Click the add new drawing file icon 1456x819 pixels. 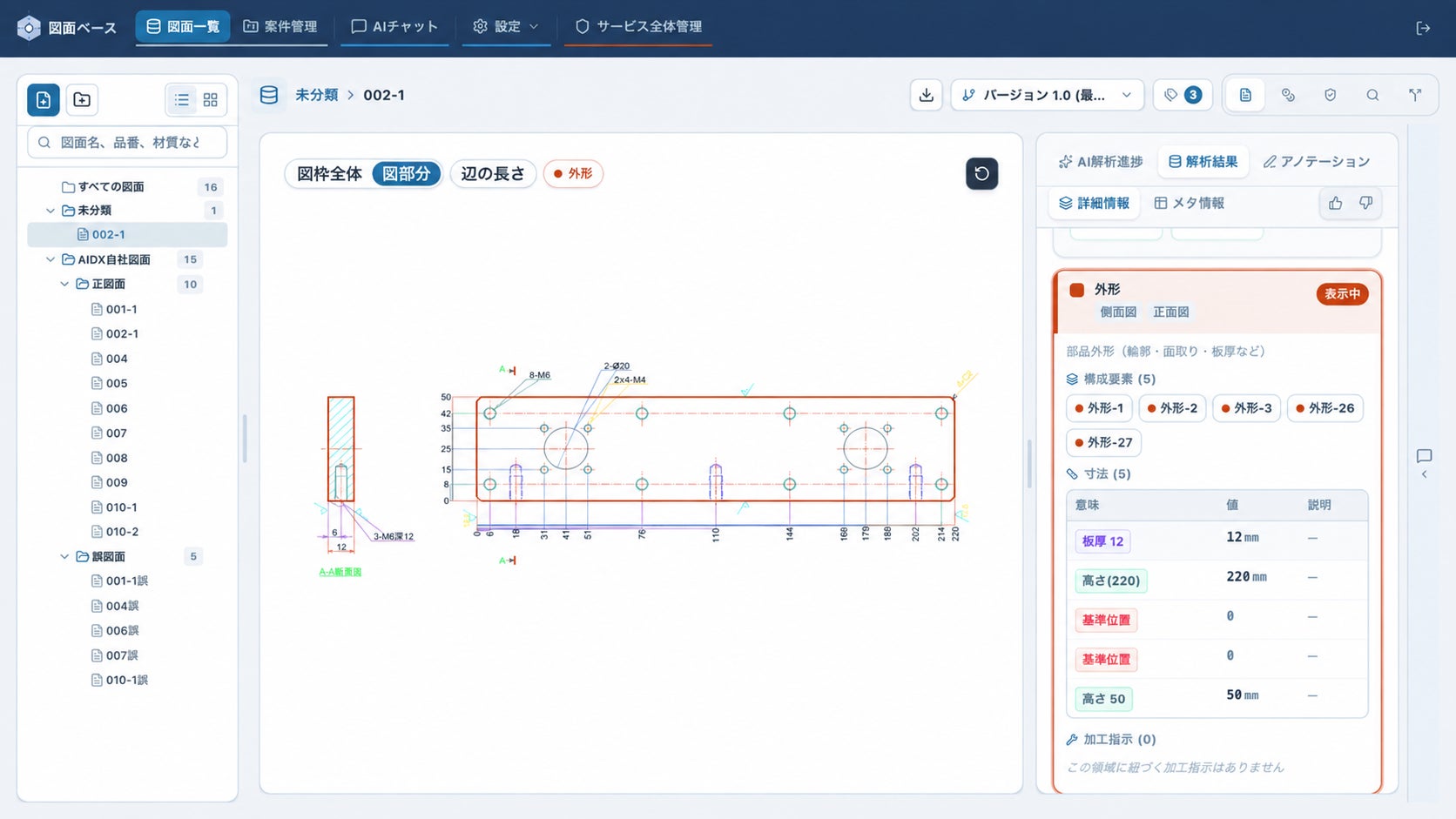pyautogui.click(x=44, y=100)
